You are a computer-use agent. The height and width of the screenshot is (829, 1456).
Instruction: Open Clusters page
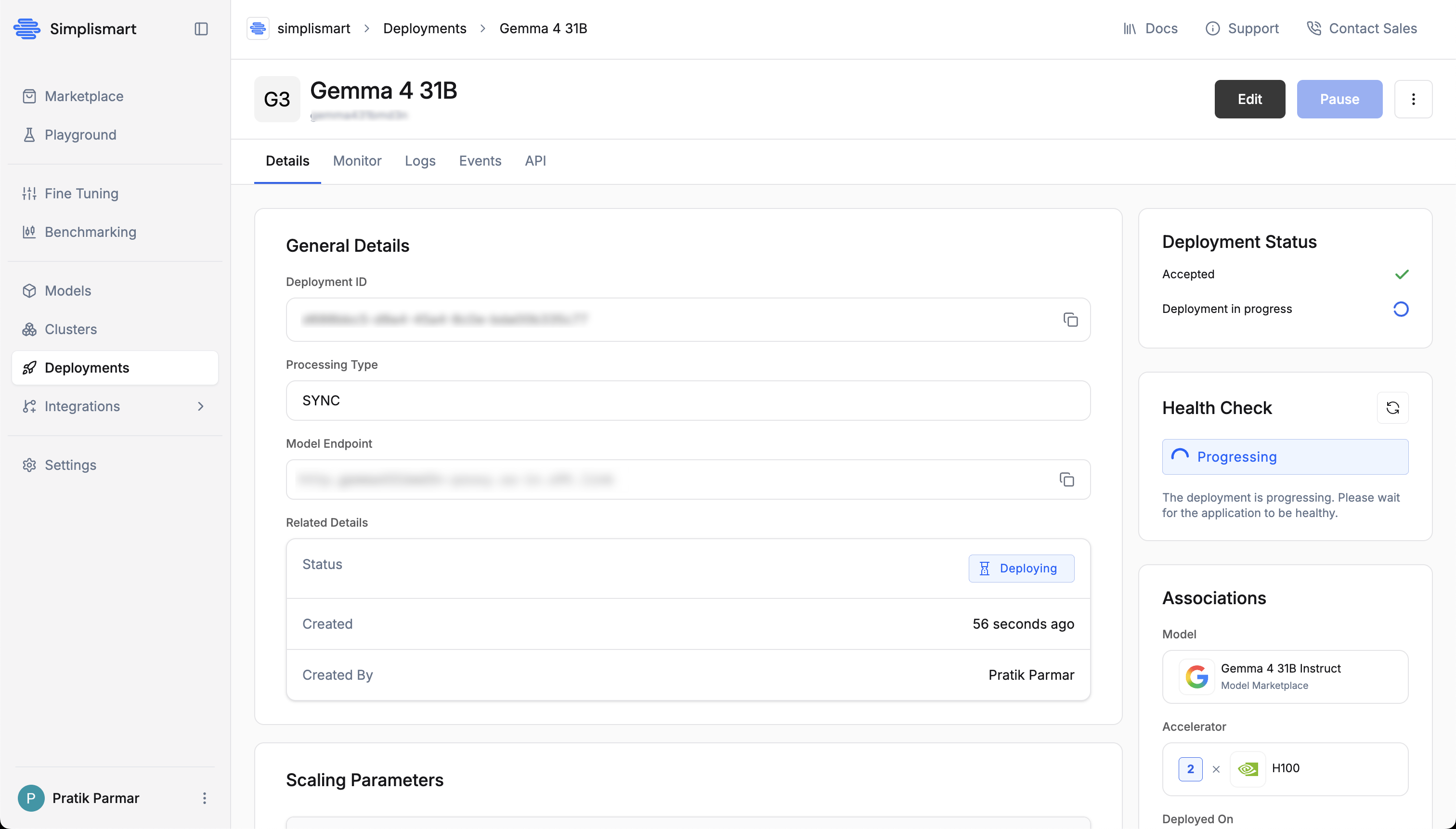(x=115, y=330)
